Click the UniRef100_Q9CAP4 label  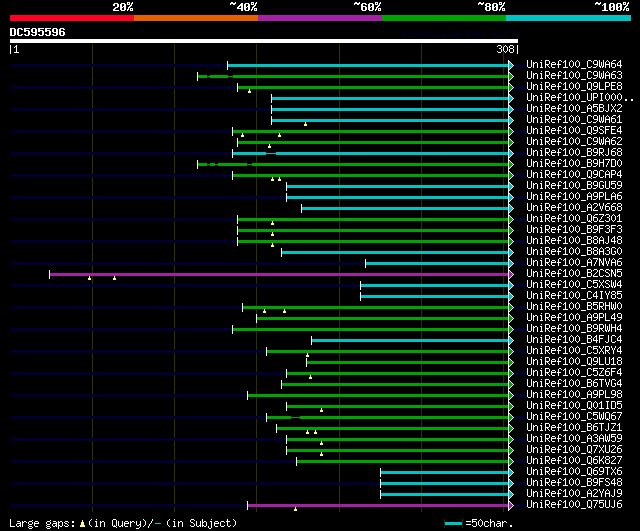coord(574,175)
